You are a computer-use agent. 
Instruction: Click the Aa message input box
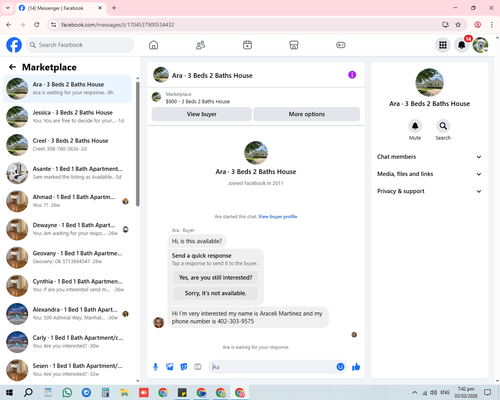pyautogui.click(x=273, y=367)
